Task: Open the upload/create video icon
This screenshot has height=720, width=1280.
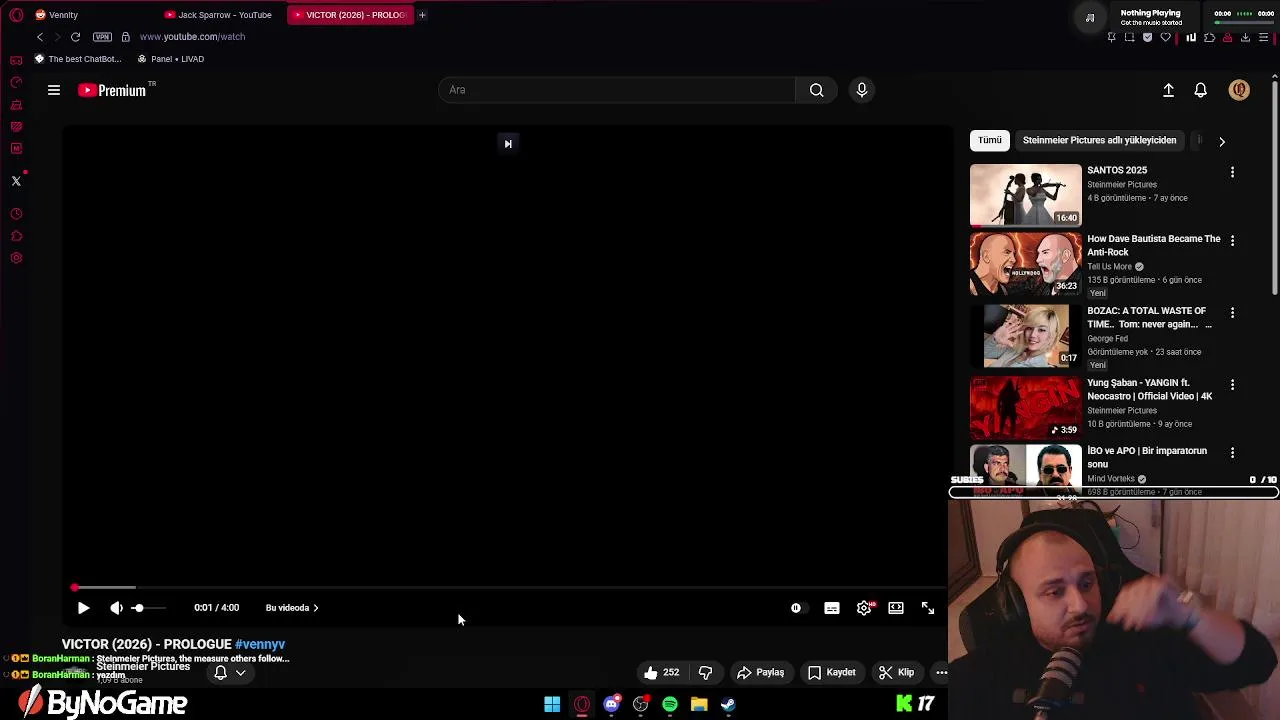Action: (x=1168, y=90)
